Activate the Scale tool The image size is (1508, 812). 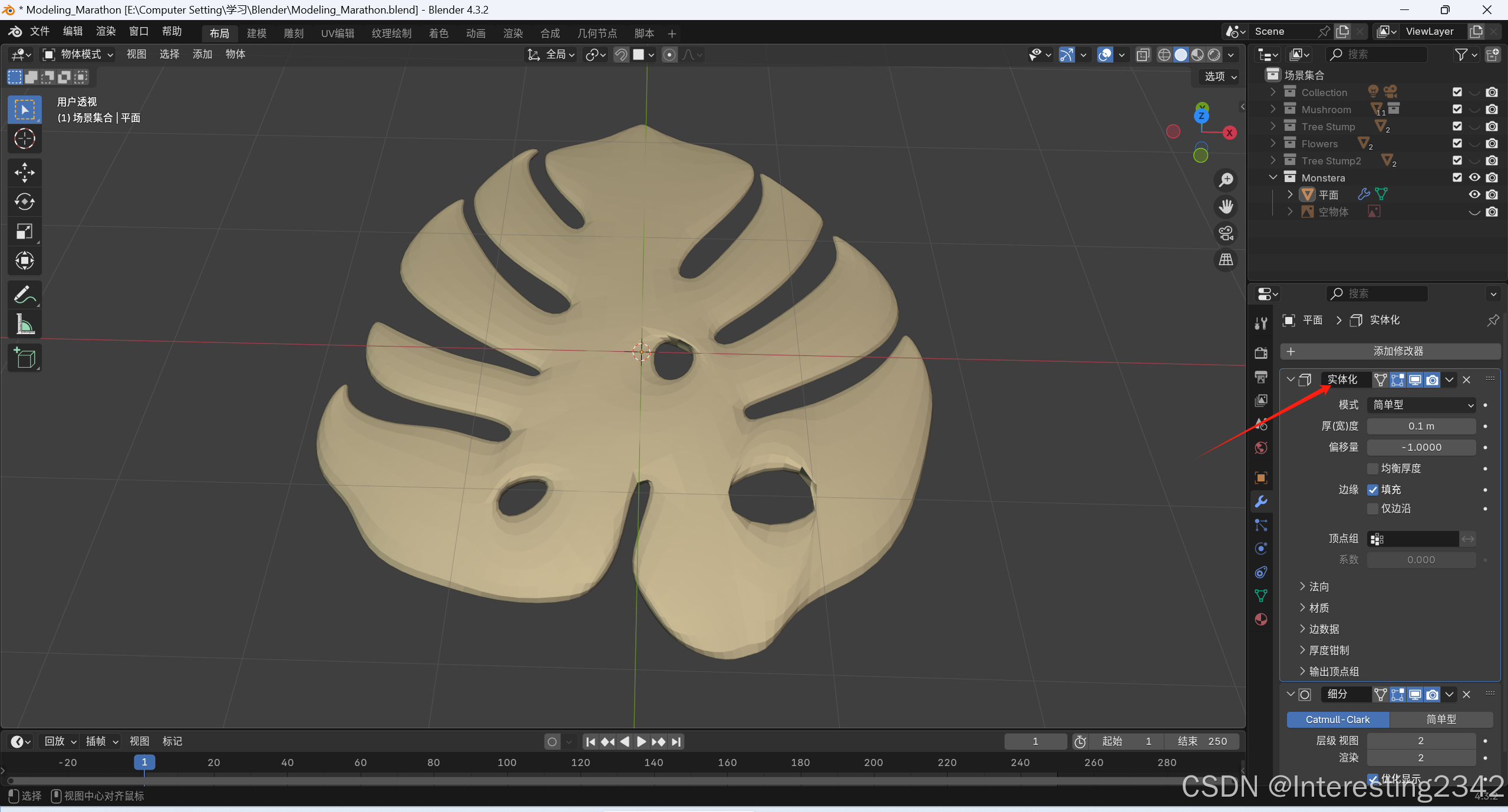pos(24,232)
